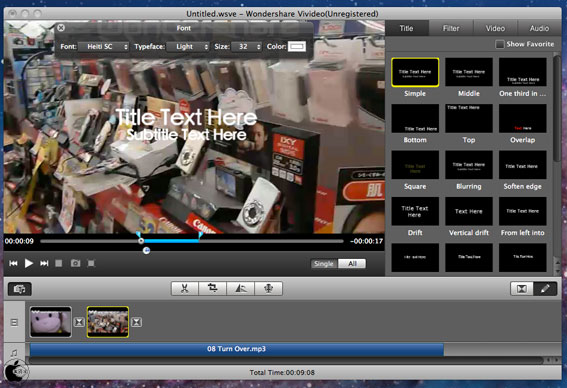Open the transitions panel icon
The width and height of the screenshot is (567, 388).
coord(521,289)
